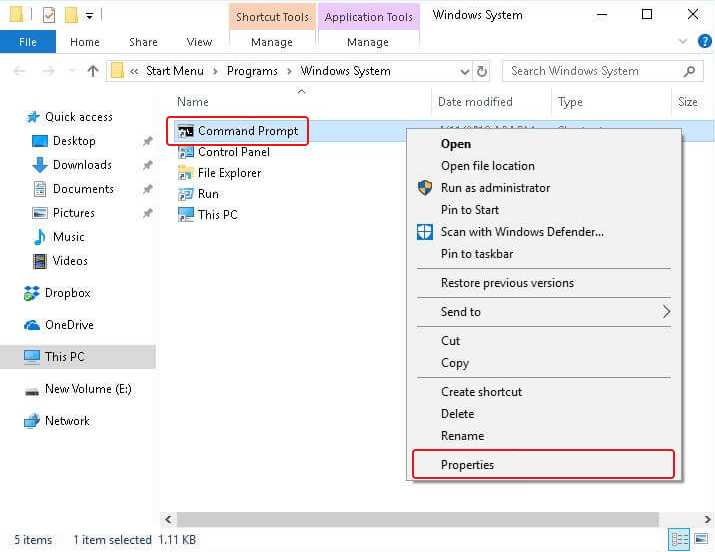Screen dimensions: 715x552
Task: Click the Command Prompt shortcut icon
Action: pos(186,131)
